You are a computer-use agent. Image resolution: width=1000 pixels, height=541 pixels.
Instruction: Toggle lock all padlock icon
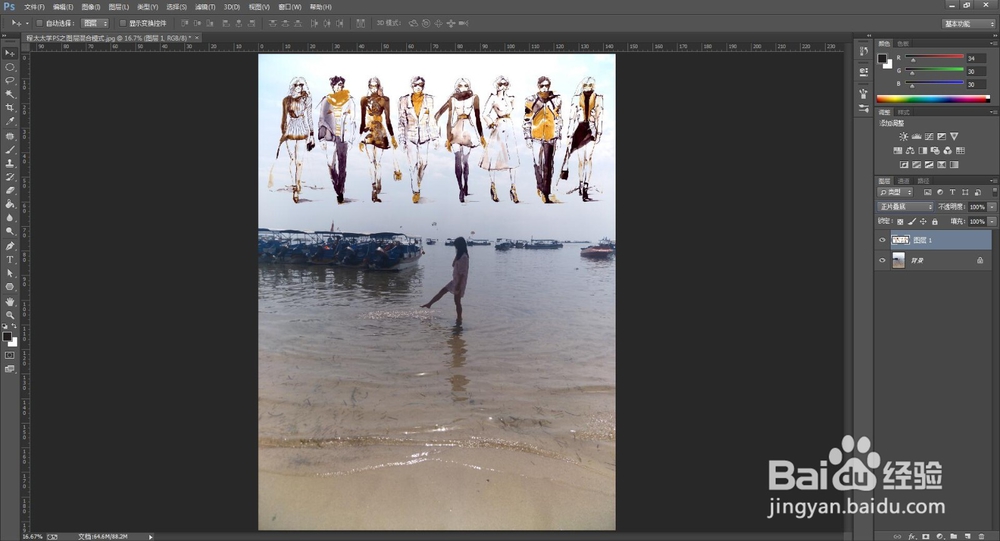point(935,221)
